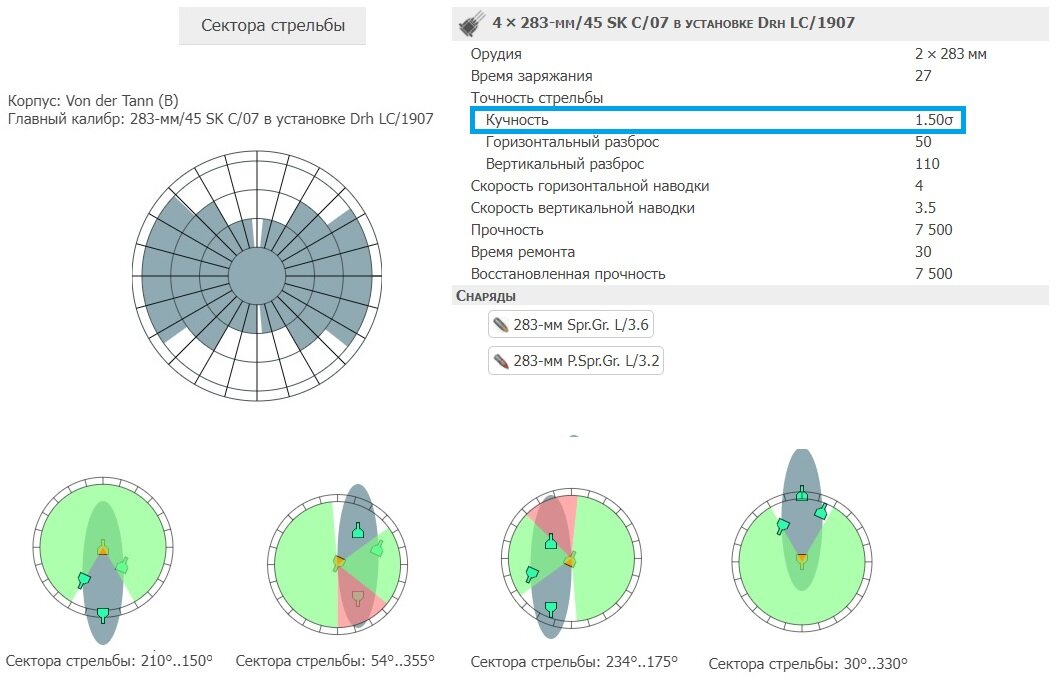The image size is (1062, 695).
Task: Select the 283-мм P.Spr.Gr. L/3.2 shell button
Action: tap(576, 360)
